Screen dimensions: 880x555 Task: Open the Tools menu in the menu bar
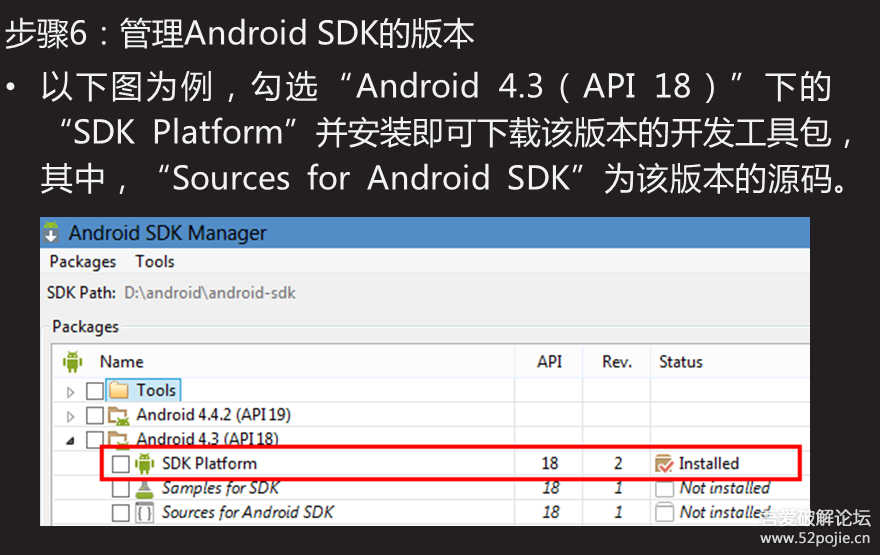coord(155,262)
